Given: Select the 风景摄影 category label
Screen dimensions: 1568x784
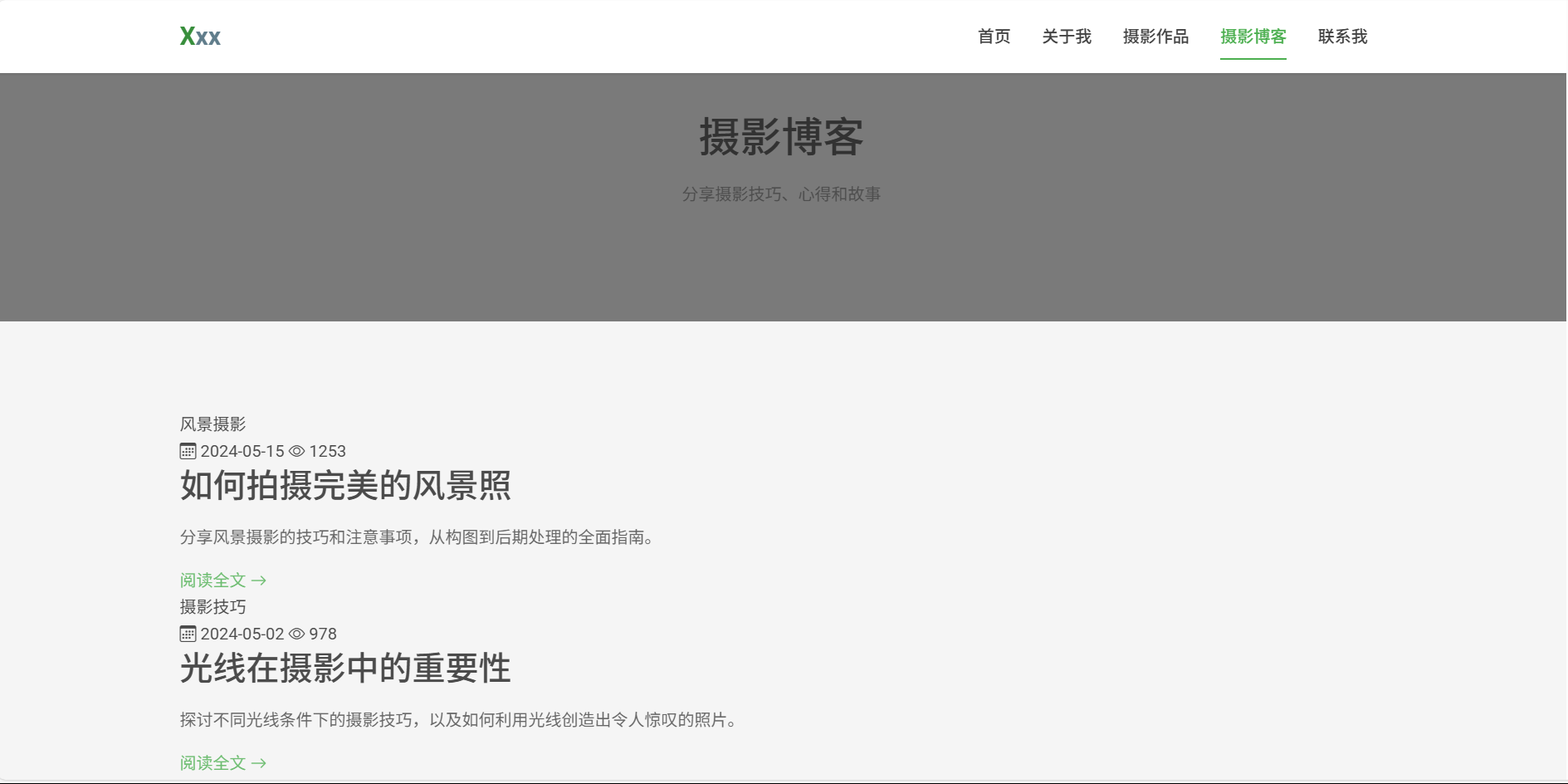Looking at the screenshot, I should pos(212,424).
